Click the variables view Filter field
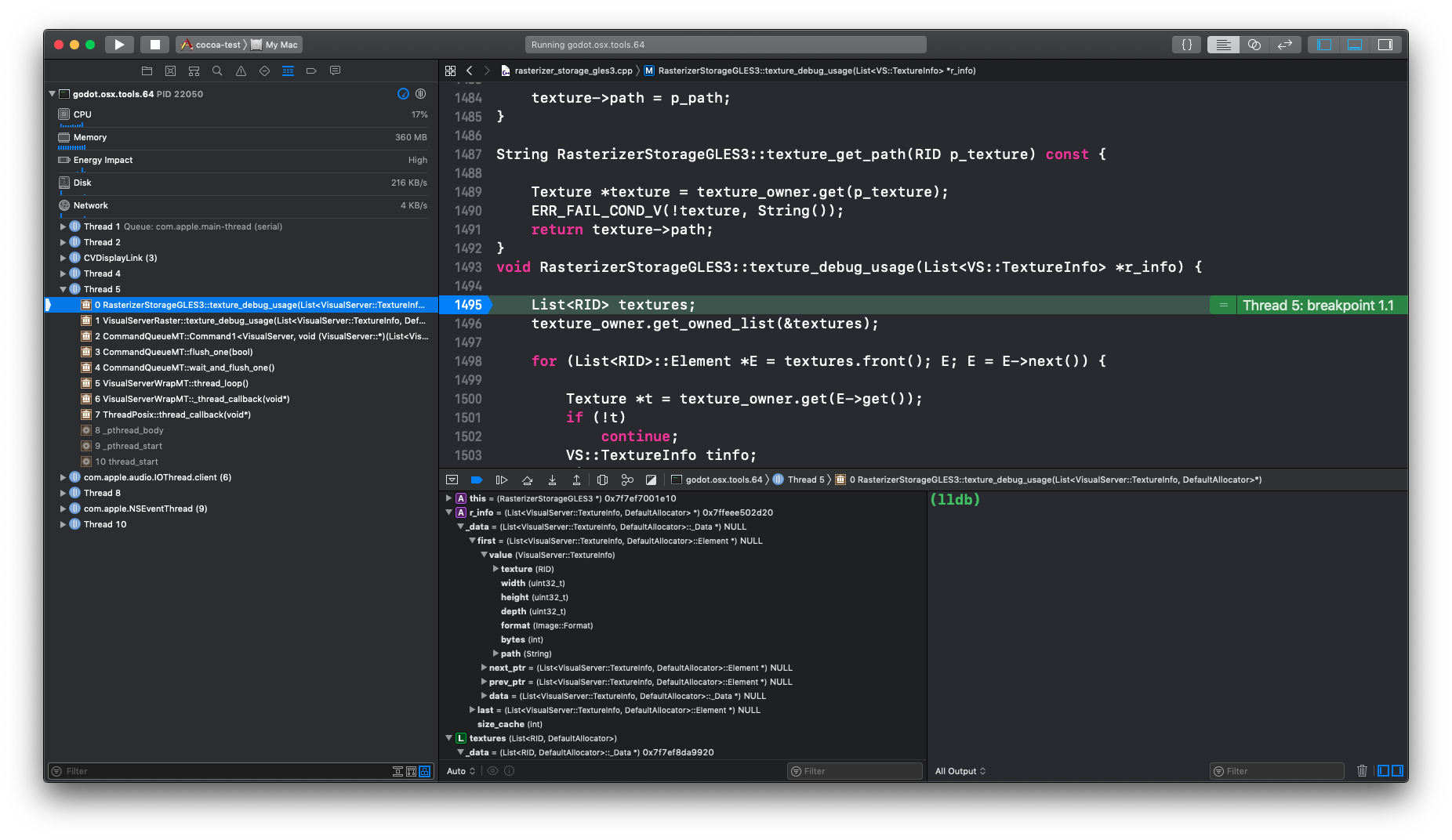Viewport: 1452px width, 840px height. tap(854, 771)
